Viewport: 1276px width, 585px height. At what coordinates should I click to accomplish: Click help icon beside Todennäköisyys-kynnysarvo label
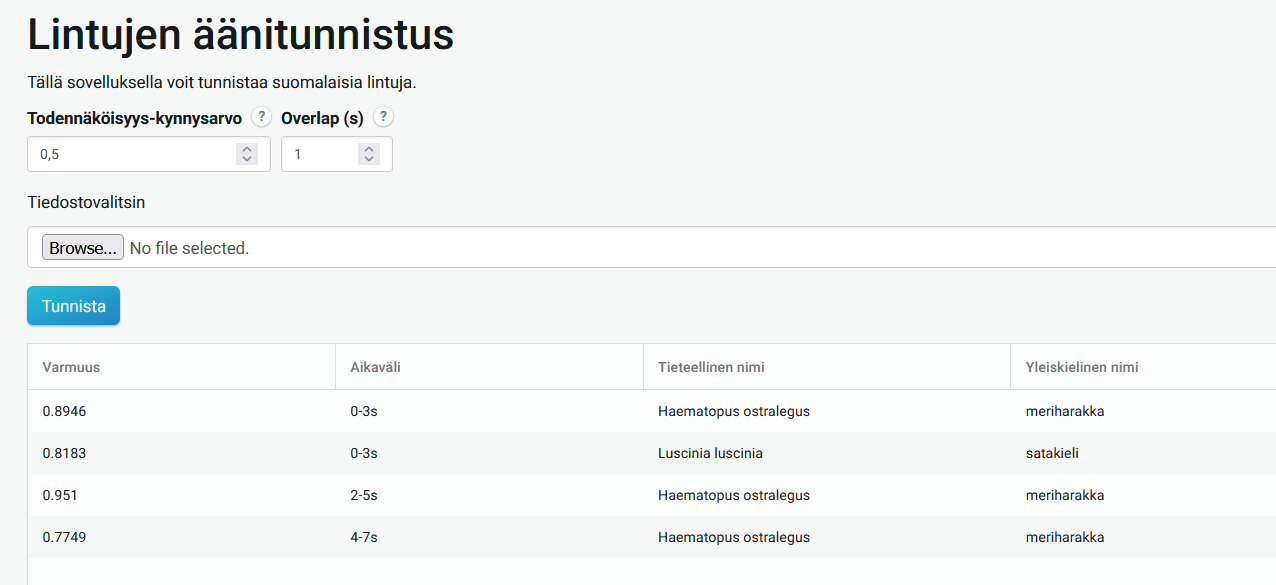261,117
